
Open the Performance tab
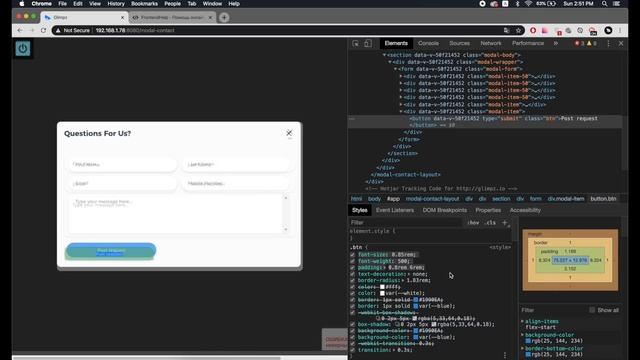[x=528, y=43]
